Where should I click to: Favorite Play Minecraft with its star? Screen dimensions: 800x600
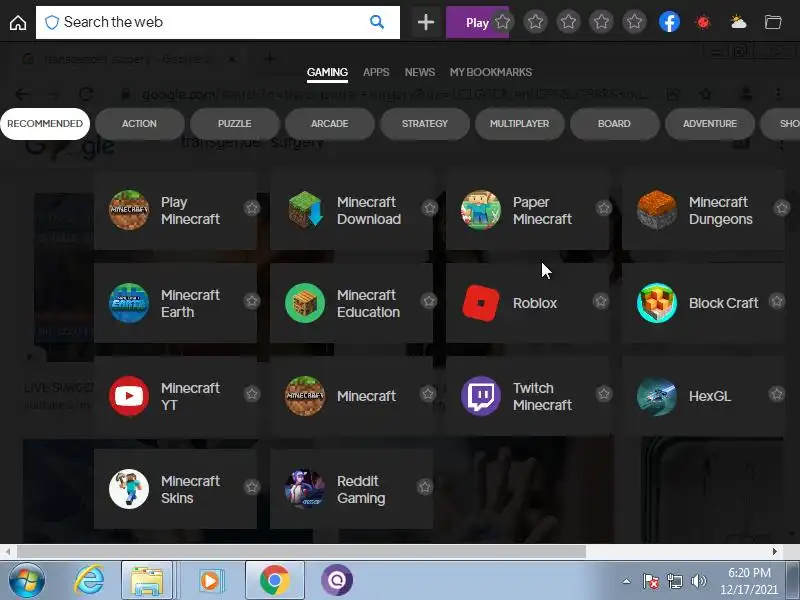(252, 208)
